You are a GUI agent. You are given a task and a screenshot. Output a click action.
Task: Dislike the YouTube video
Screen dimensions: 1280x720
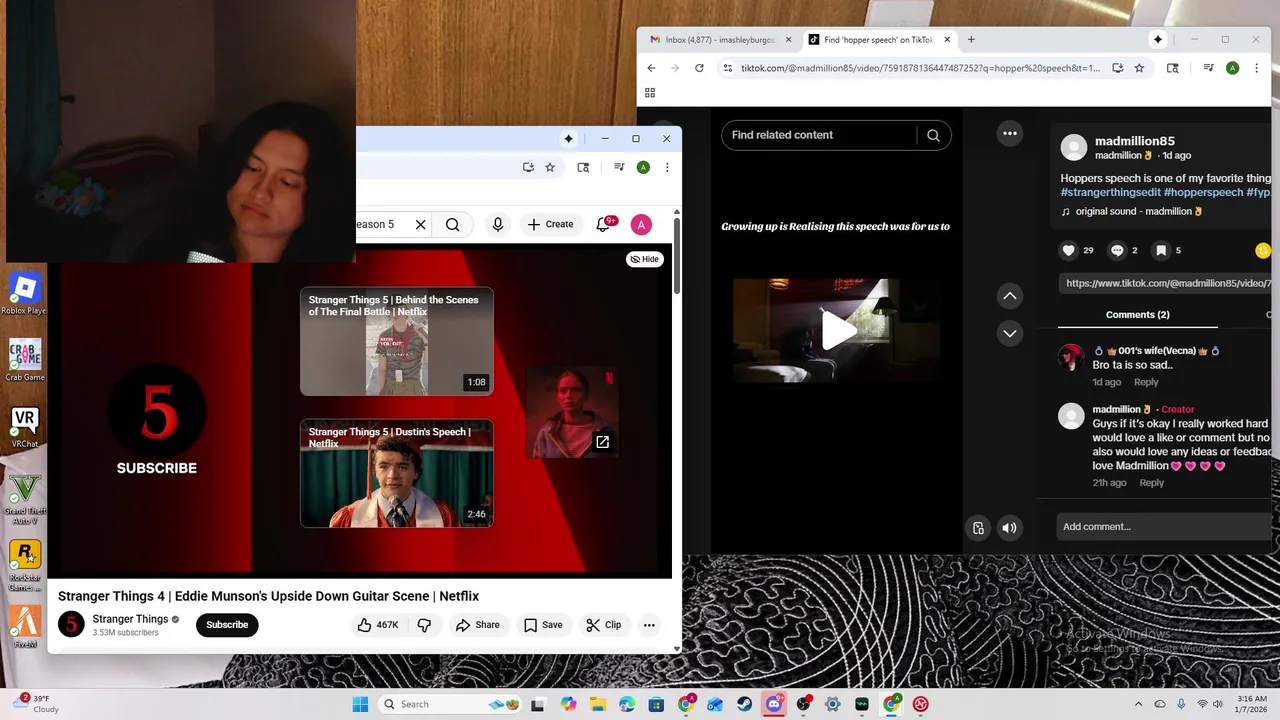point(424,625)
